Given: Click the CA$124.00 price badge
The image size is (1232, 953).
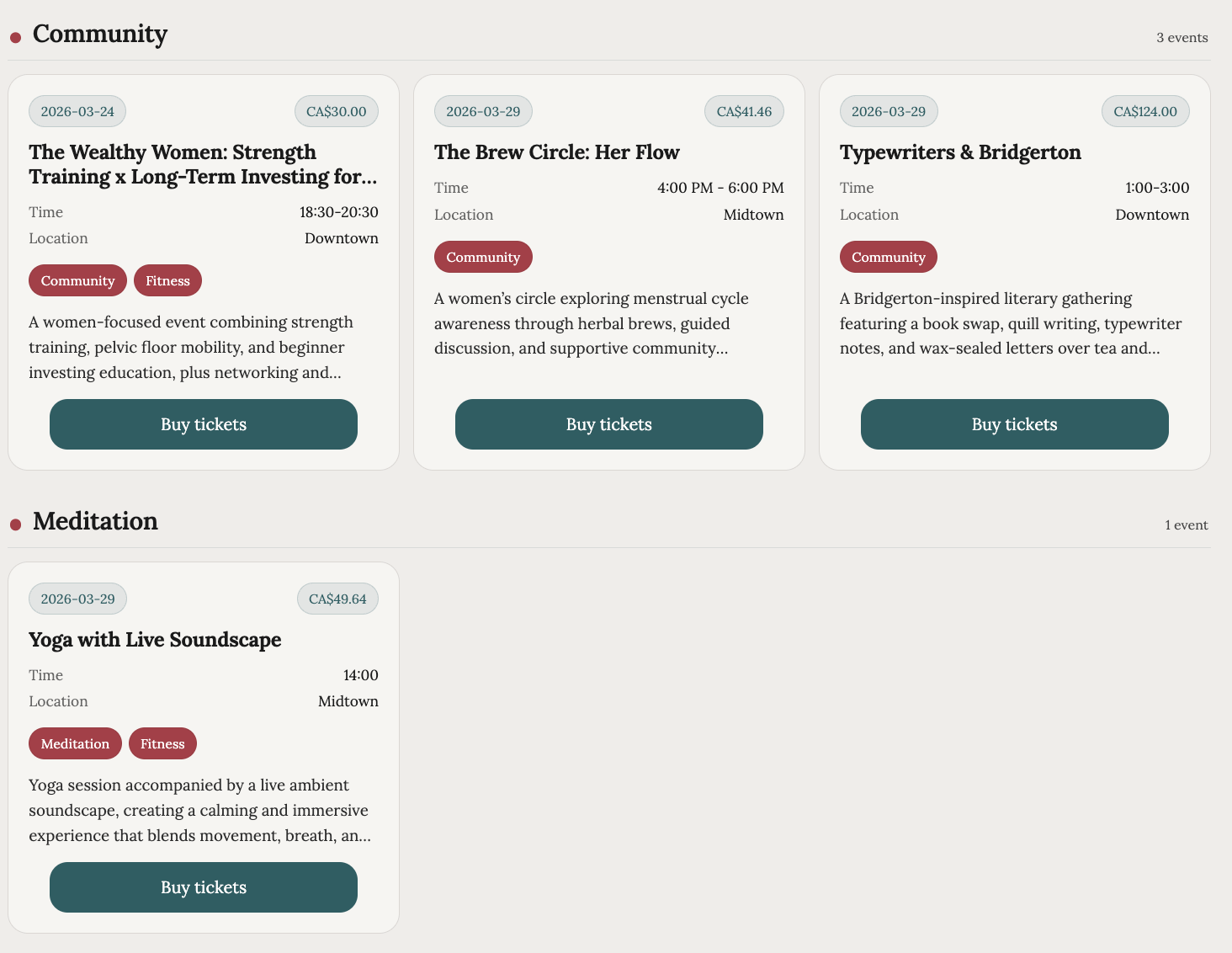Looking at the screenshot, I should 1144,111.
